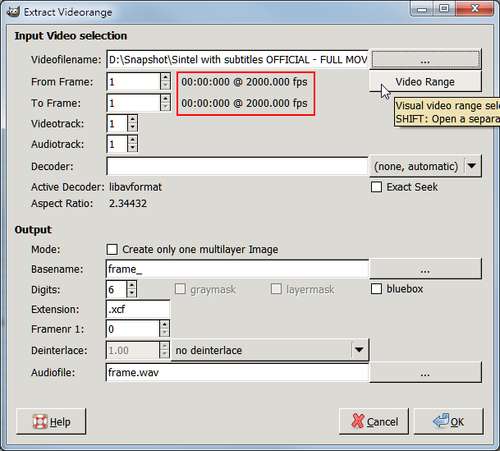The width and height of the screenshot is (500, 451).
Task: Click the GIMP Wilber icon in title bar
Action: [x=13, y=12]
